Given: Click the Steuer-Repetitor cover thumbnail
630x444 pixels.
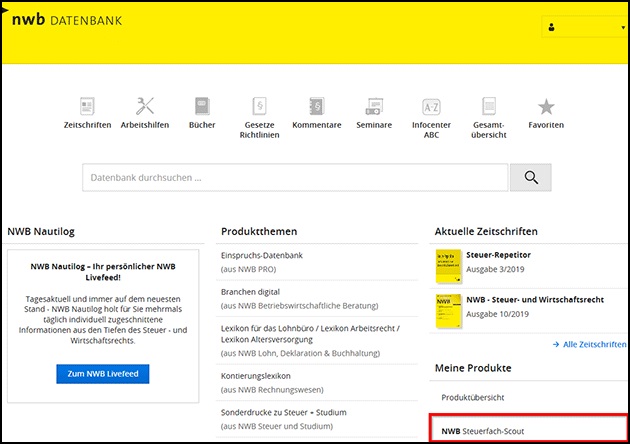Looking at the screenshot, I should point(449,265).
